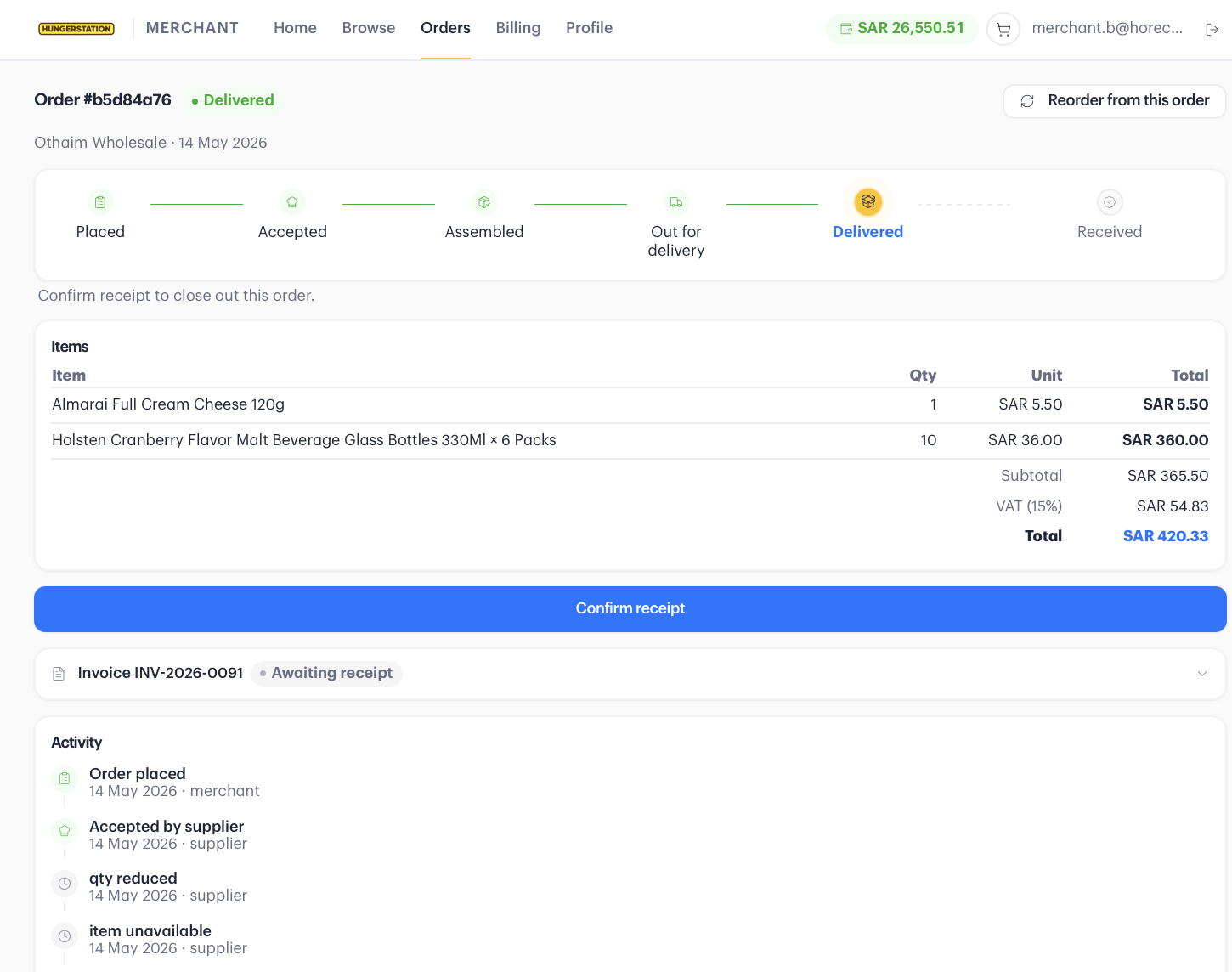The height and width of the screenshot is (972, 1232).
Task: Click the SAR 420.33 order total
Action: coord(1166,536)
